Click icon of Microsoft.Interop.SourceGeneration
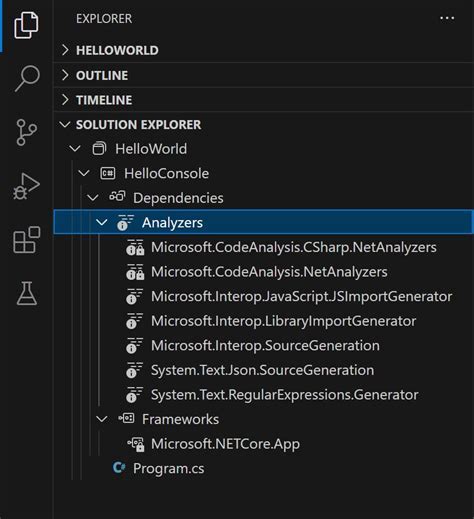 134,346
